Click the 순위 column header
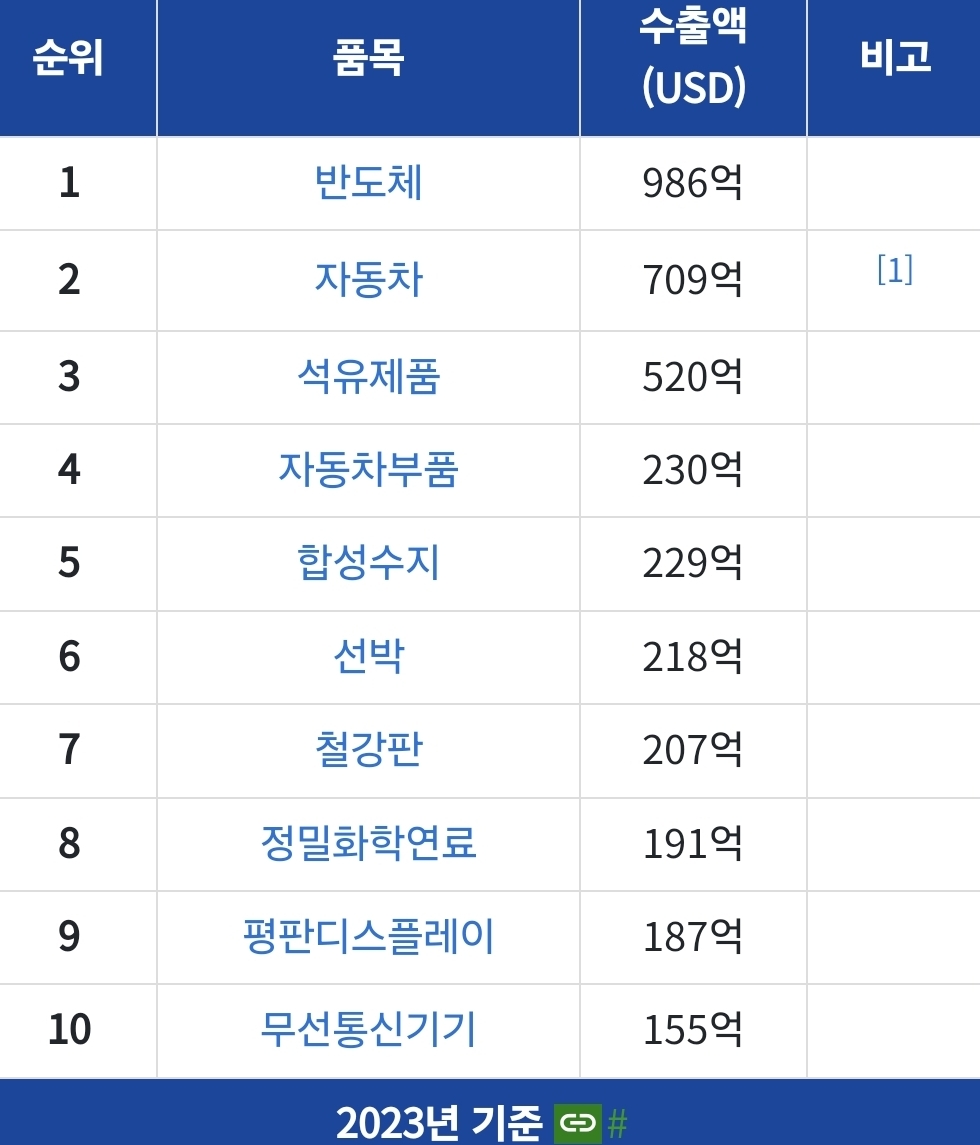Image resolution: width=980 pixels, height=1145 pixels. (68, 60)
